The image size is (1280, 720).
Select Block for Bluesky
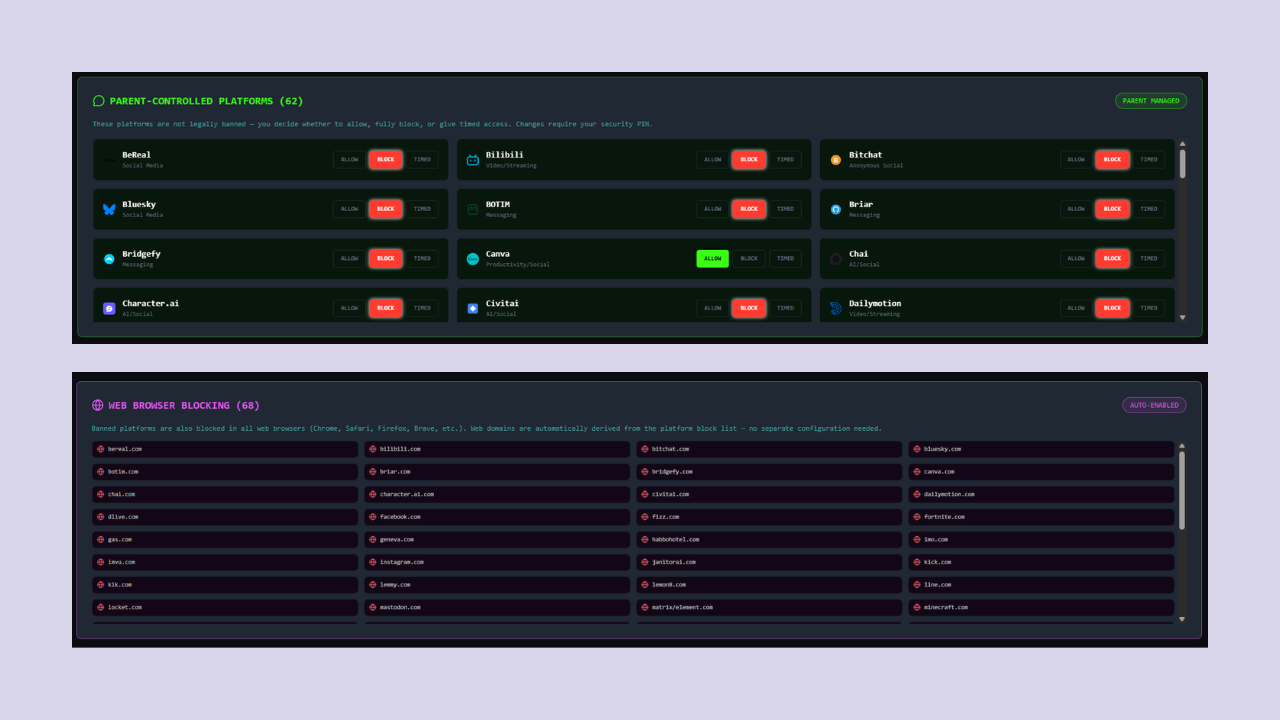tap(386, 209)
